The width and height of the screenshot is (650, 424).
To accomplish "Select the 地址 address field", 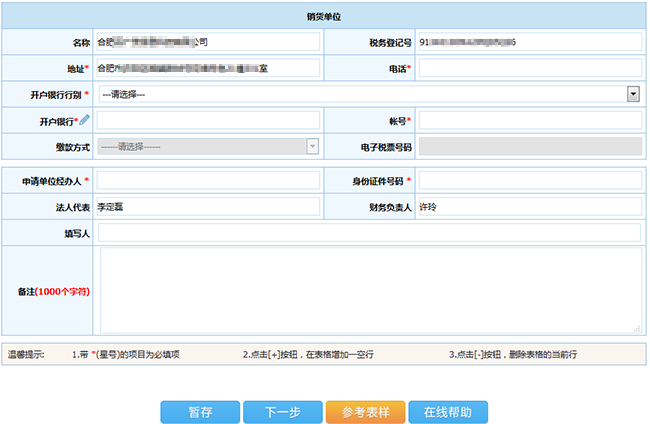I will pos(208,68).
